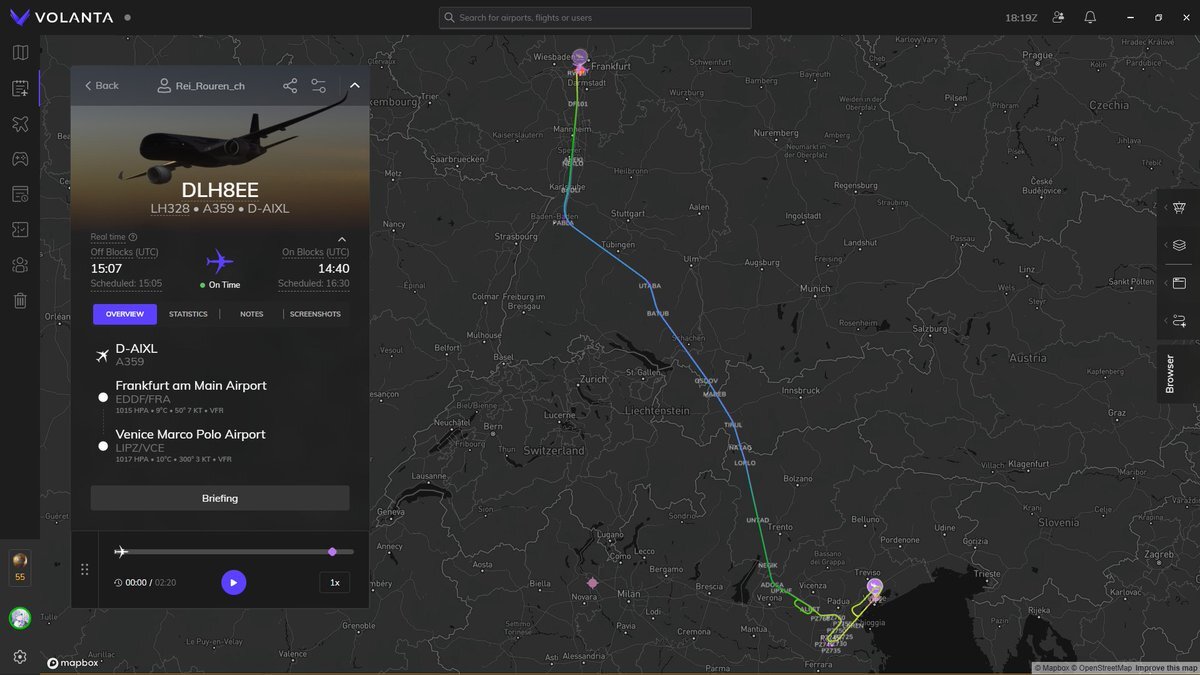Open flight display options sliders icon
The height and width of the screenshot is (675, 1200).
click(x=319, y=86)
